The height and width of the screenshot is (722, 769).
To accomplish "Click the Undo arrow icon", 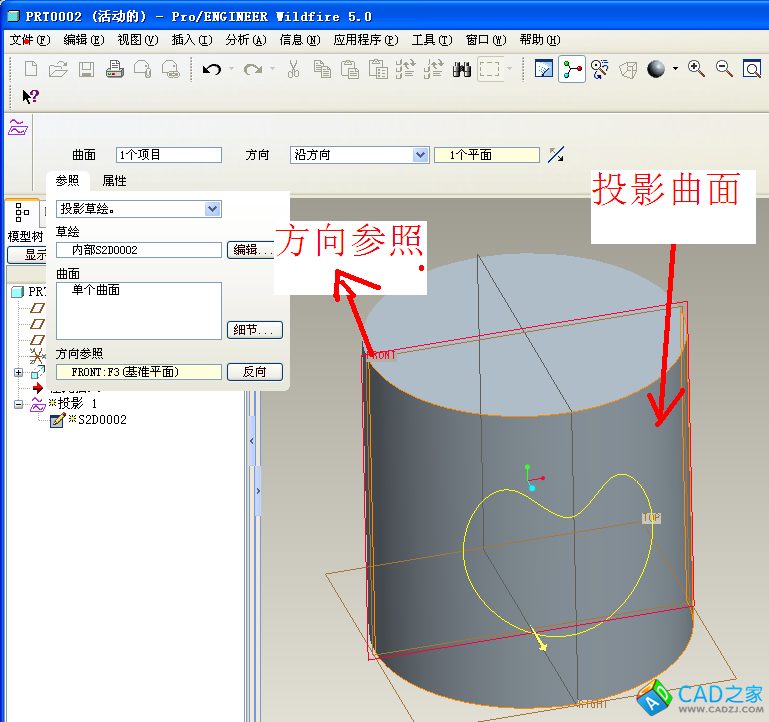I will (212, 69).
